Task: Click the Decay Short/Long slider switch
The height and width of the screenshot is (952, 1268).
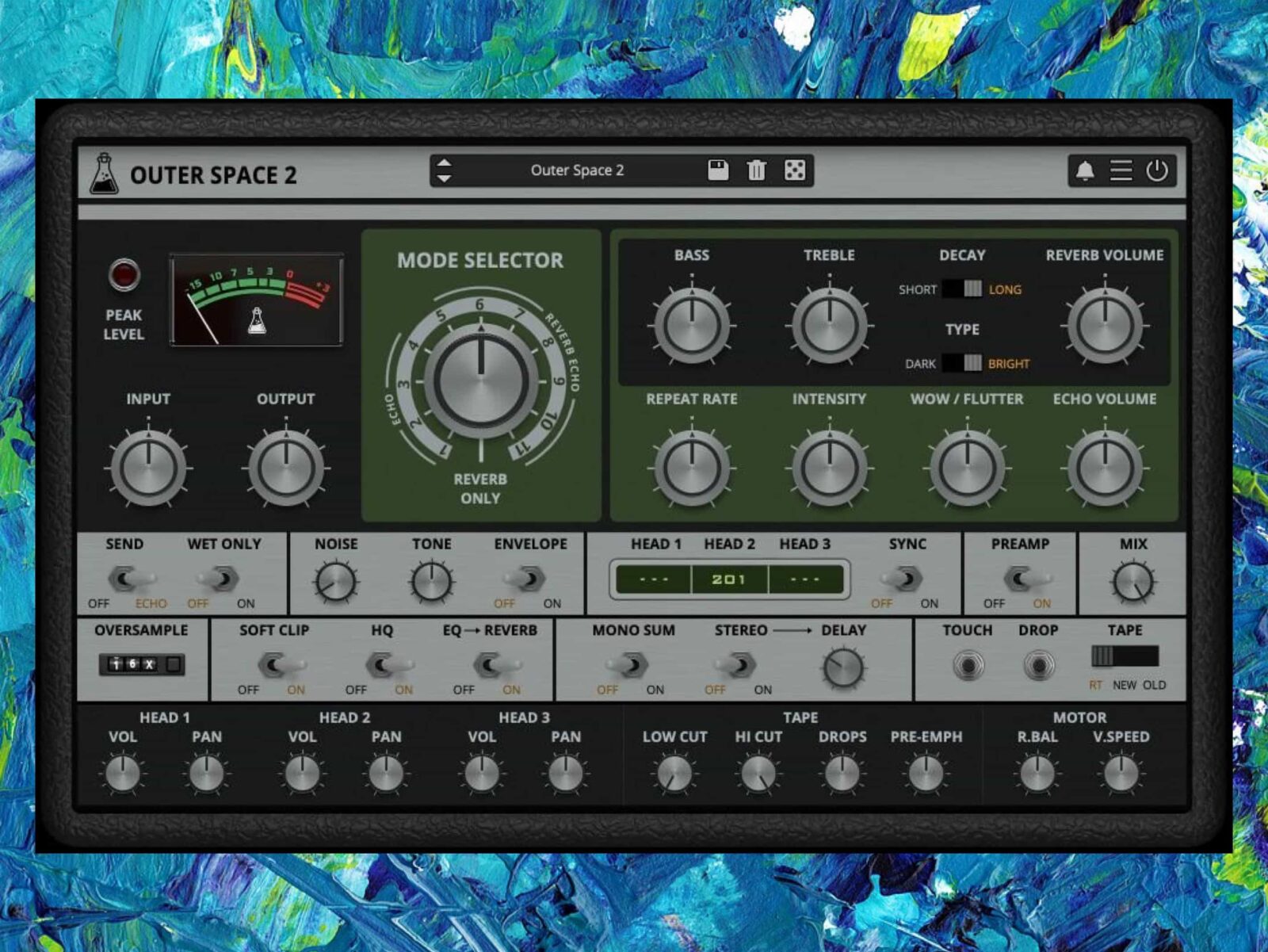Action: pyautogui.click(x=963, y=289)
